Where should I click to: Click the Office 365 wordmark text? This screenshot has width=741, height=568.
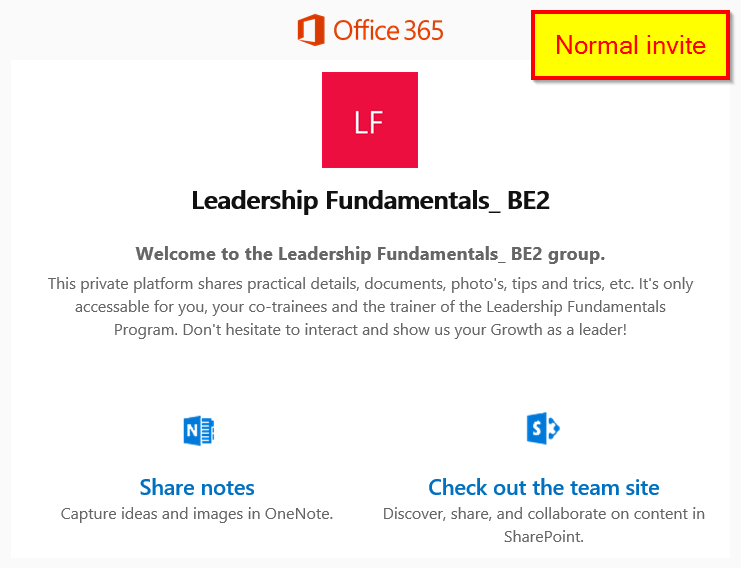tap(388, 30)
